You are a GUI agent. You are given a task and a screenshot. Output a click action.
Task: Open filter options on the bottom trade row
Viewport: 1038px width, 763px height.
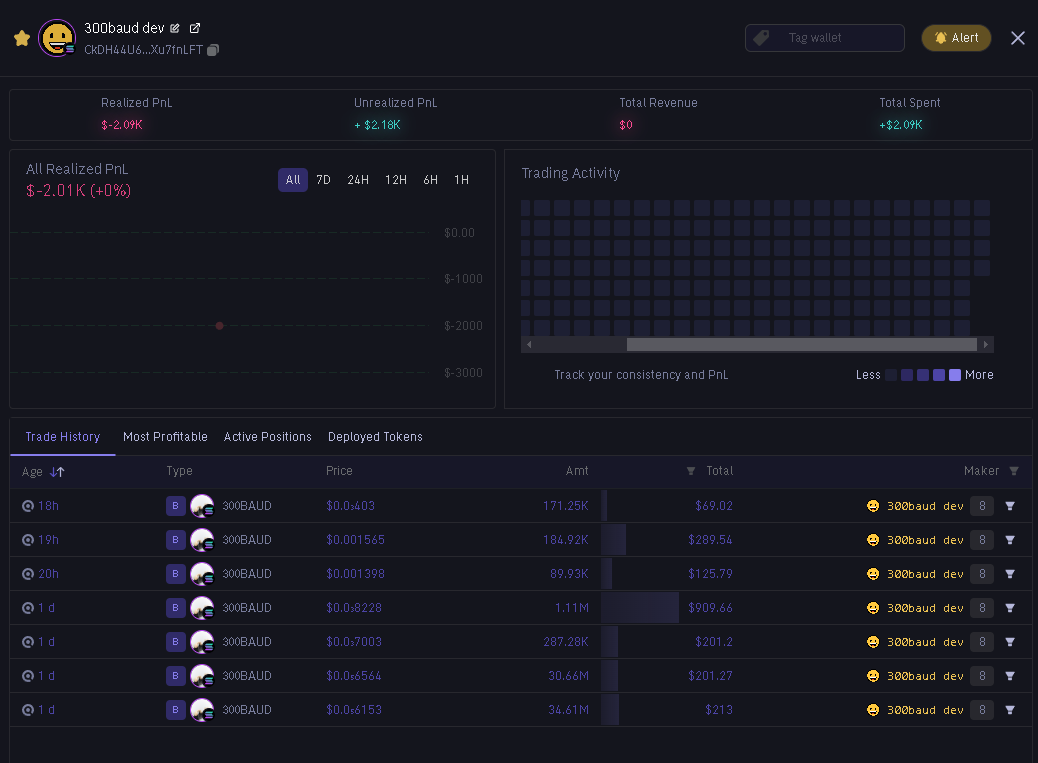[x=1010, y=710]
